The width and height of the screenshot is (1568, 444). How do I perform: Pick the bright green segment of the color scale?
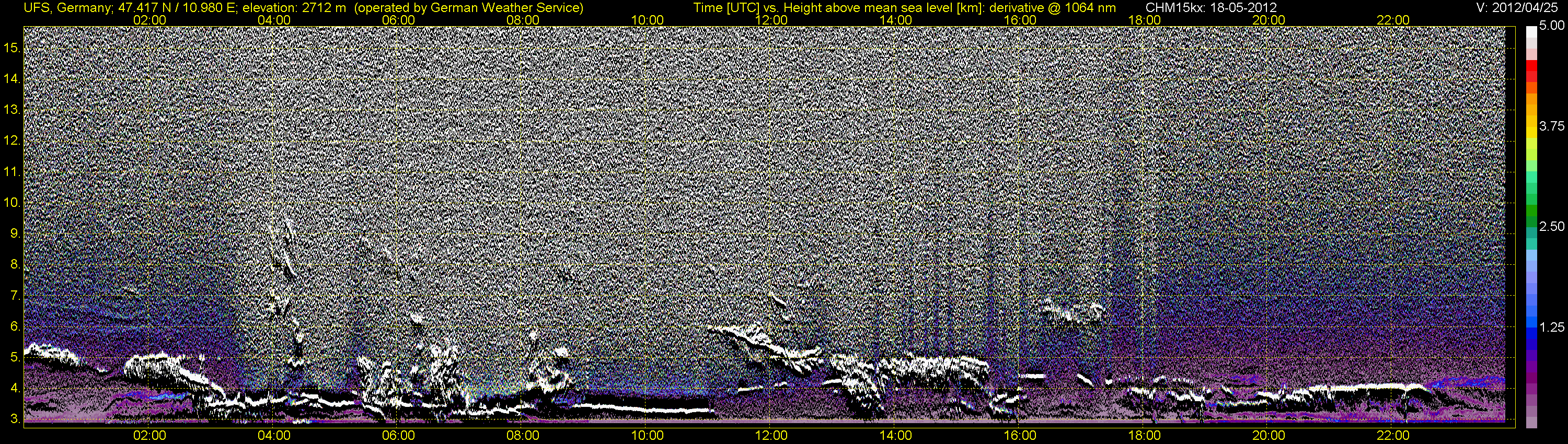(x=1531, y=166)
